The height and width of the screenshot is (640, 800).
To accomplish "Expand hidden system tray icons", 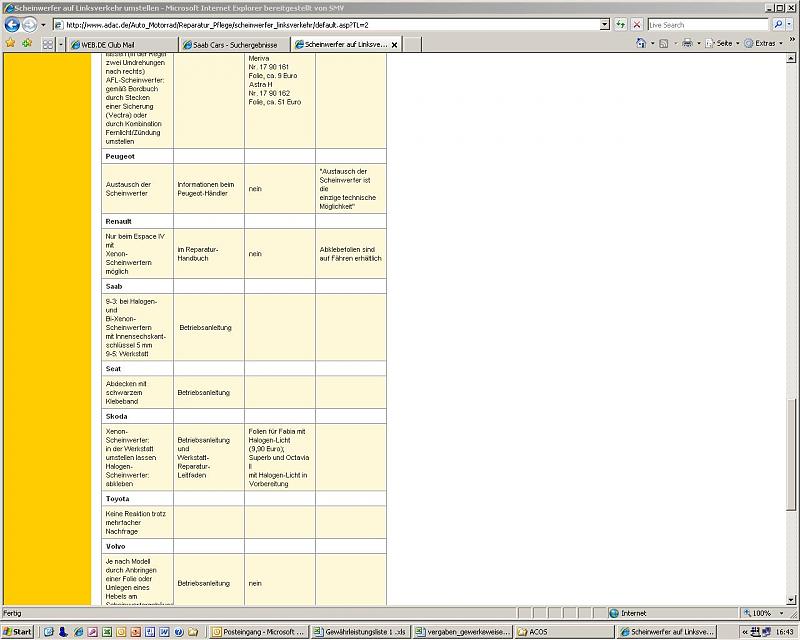I will 745,632.
